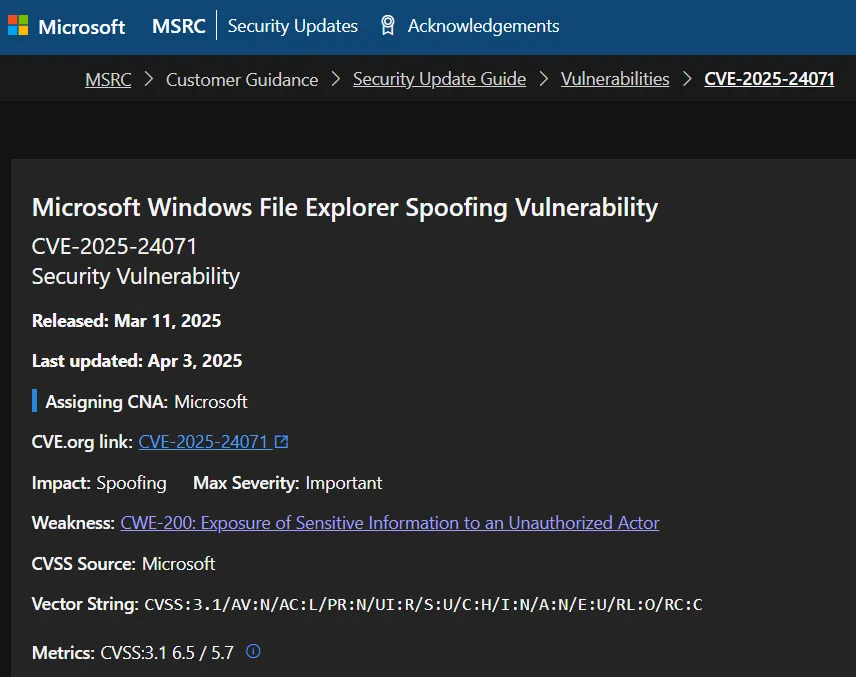
Task: Go to the Acknowledgements page
Action: click(x=483, y=26)
